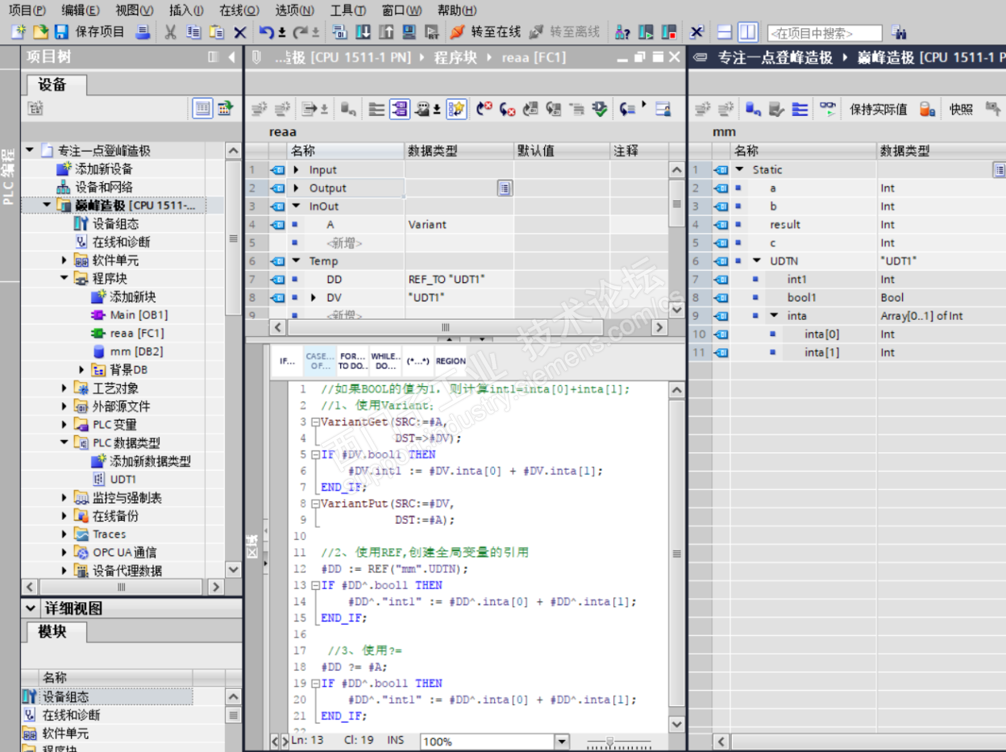The image size is (1006, 752).
Task: Expand the Input section in interface table
Action: (298, 170)
